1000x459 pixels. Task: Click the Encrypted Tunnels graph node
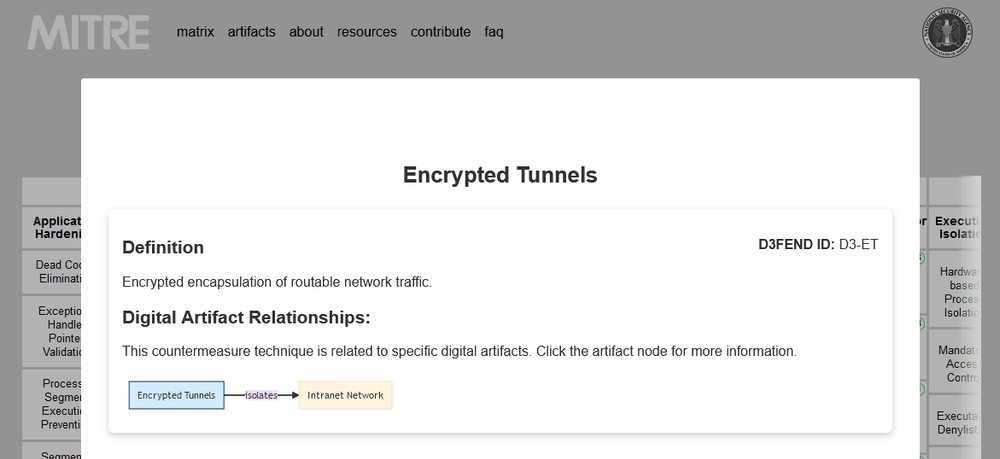pos(176,395)
